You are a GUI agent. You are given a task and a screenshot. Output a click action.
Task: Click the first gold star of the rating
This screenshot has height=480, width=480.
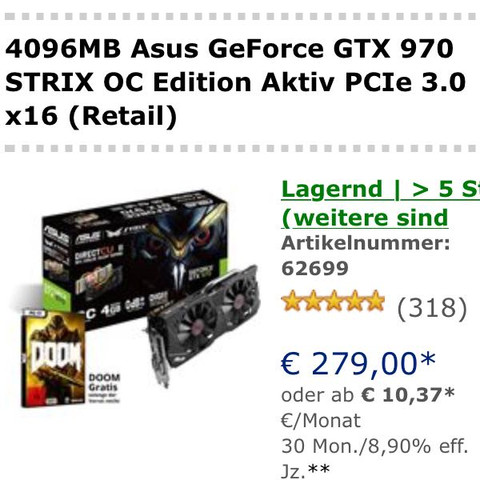pos(292,301)
